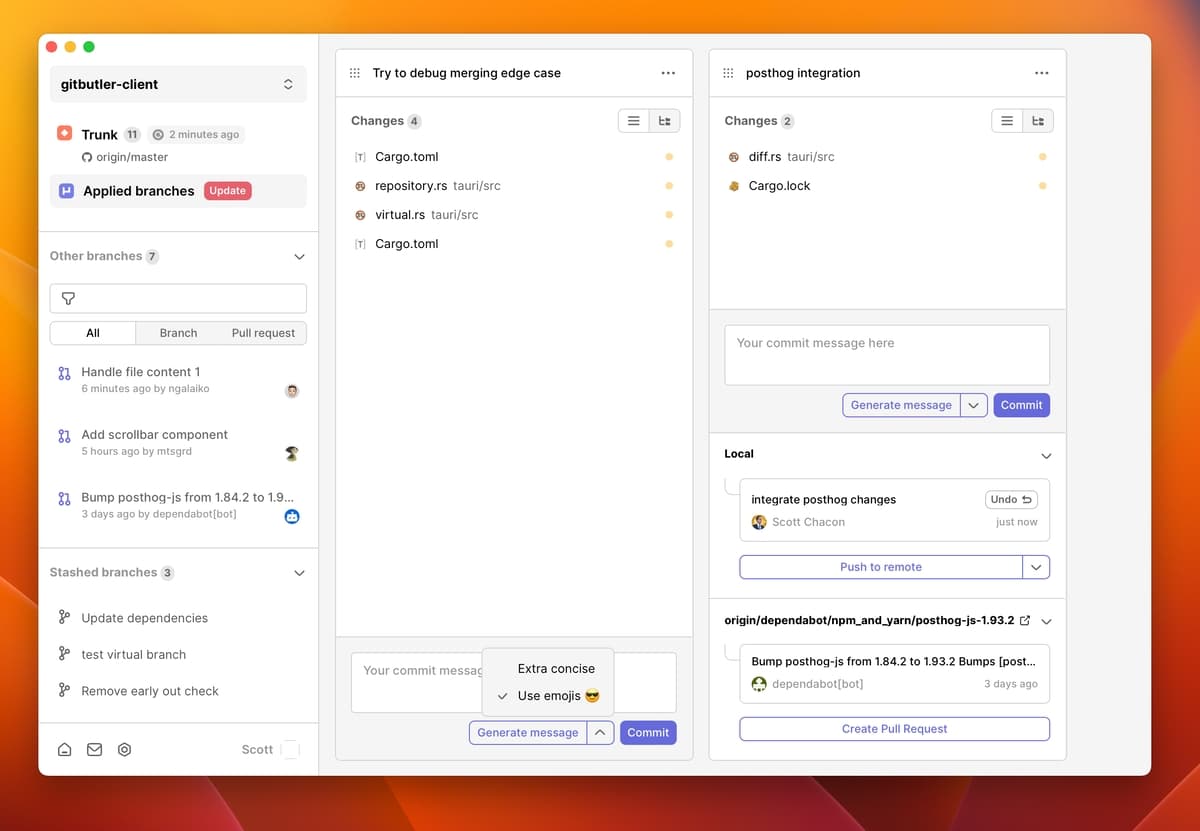Open external link icon beside origin/dependabot branch
This screenshot has height=831, width=1200.
point(1025,621)
